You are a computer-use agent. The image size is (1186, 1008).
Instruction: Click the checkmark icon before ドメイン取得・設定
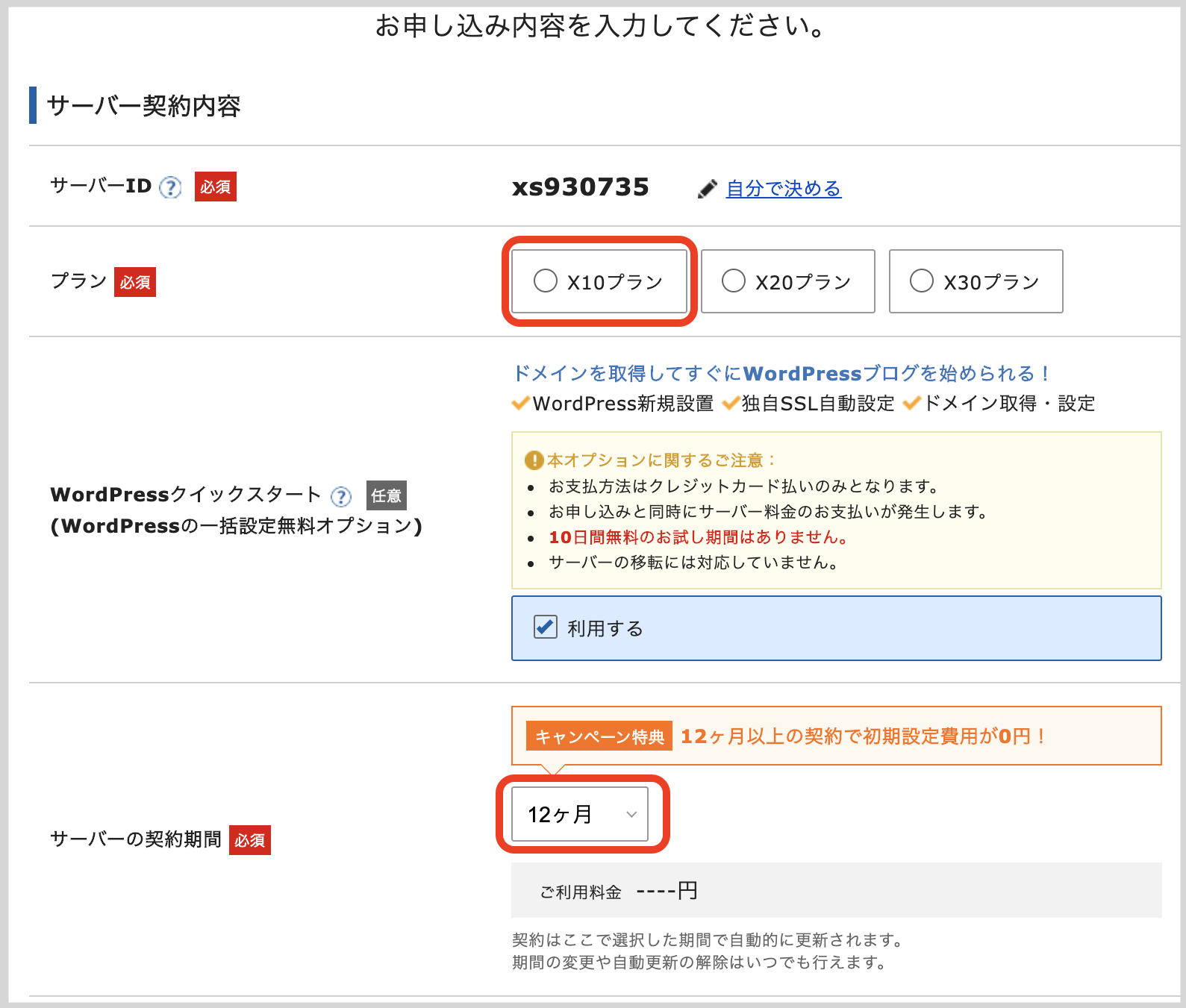coord(912,404)
